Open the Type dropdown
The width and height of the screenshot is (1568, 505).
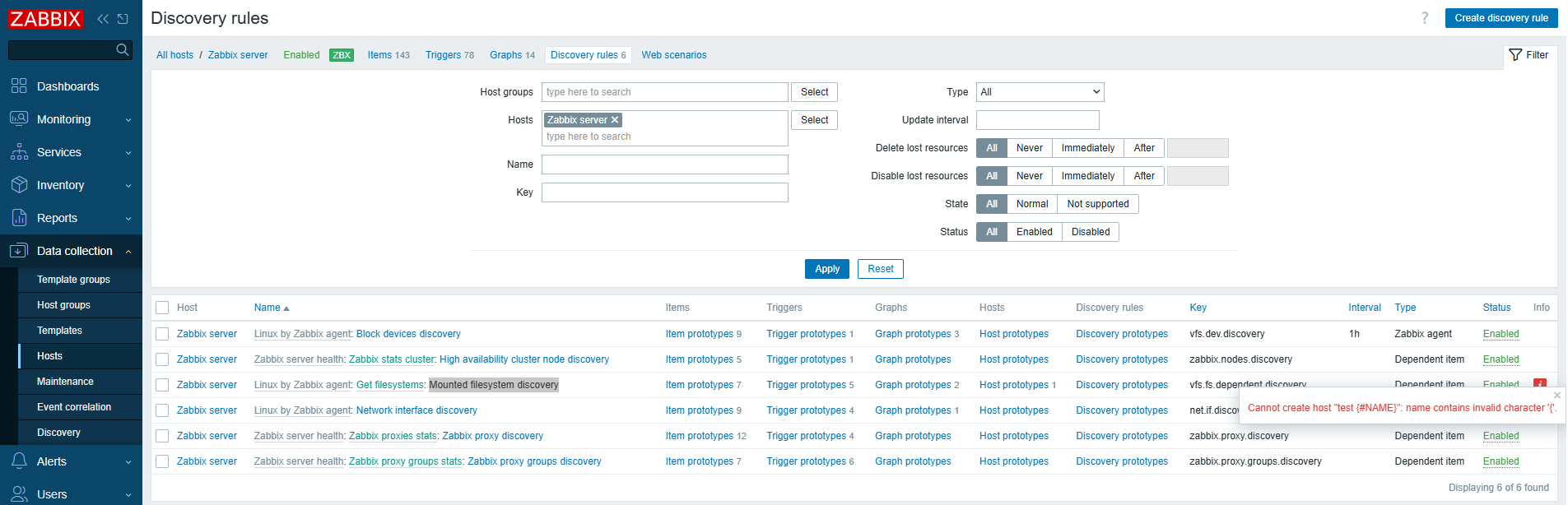[1040, 92]
